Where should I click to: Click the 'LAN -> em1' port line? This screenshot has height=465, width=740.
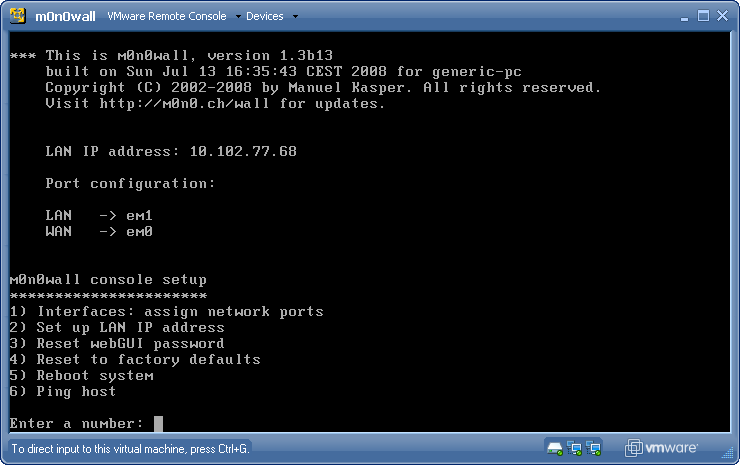99,216
